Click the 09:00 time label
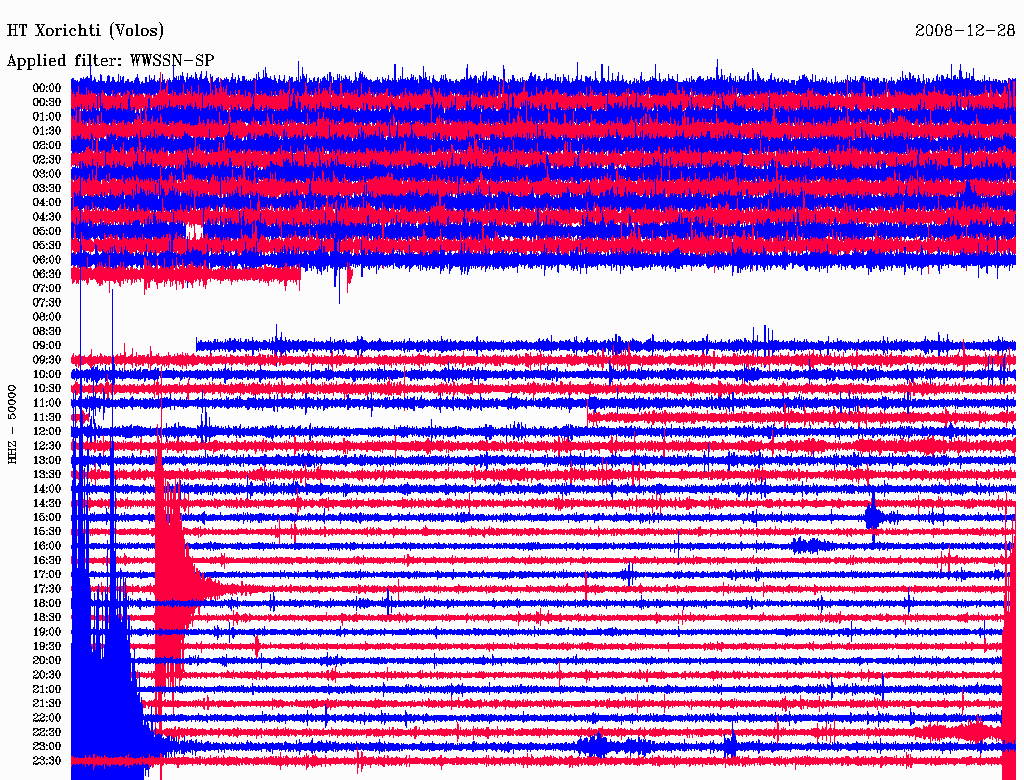The width and height of the screenshot is (1024, 780). coord(46,346)
